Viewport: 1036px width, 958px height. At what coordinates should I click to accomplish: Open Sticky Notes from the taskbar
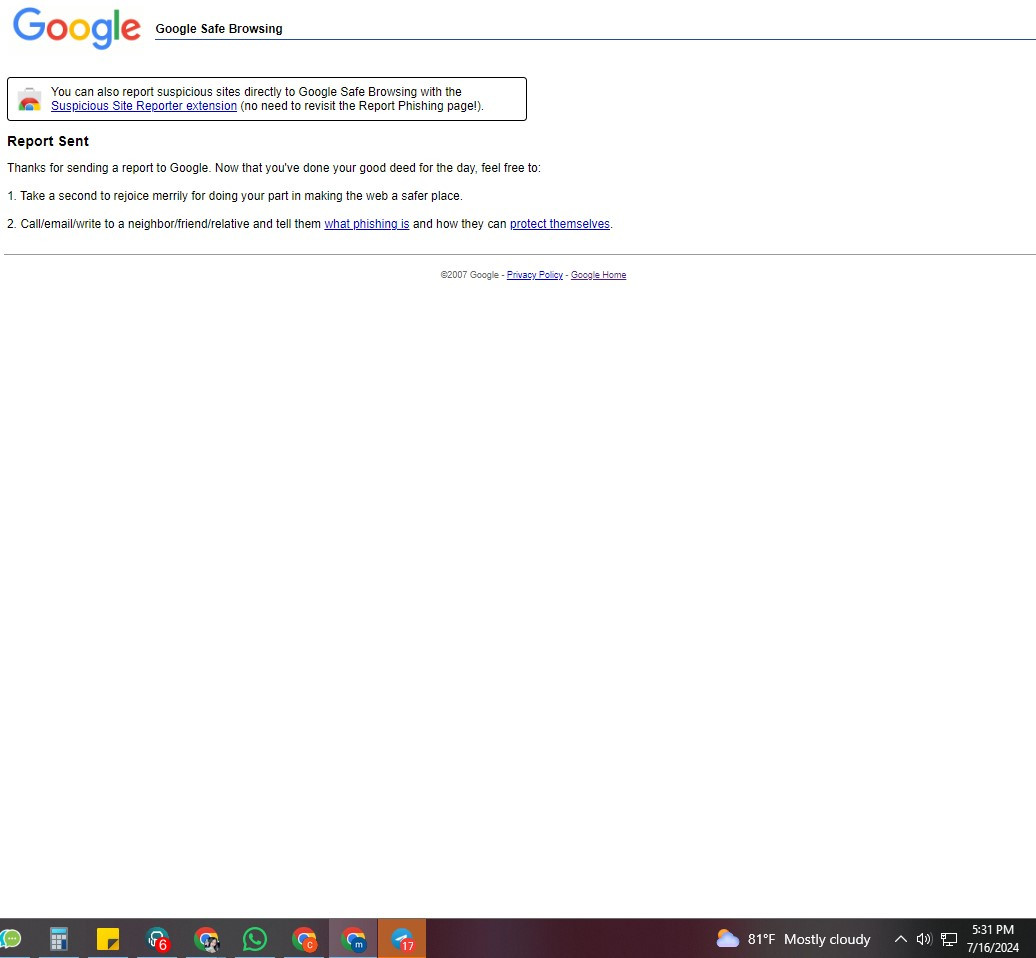click(x=108, y=939)
